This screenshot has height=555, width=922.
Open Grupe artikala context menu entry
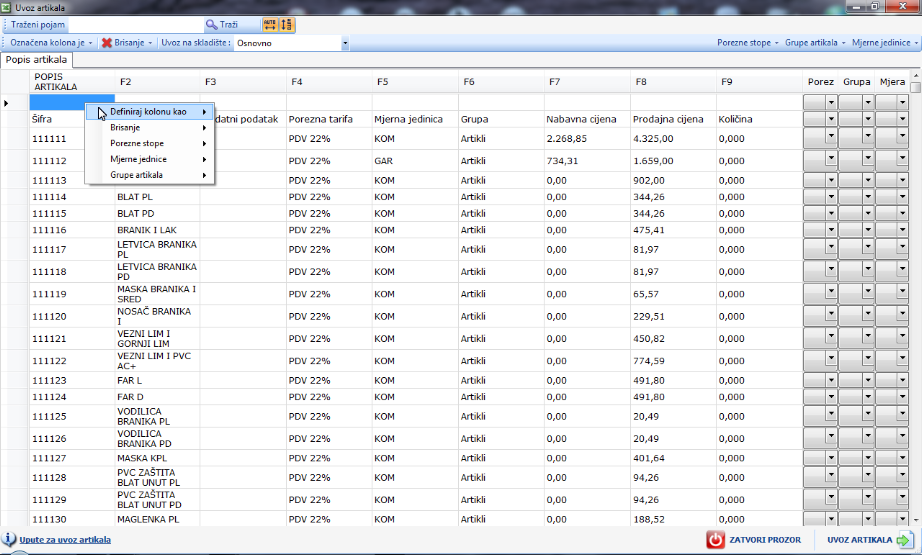[x=150, y=175]
